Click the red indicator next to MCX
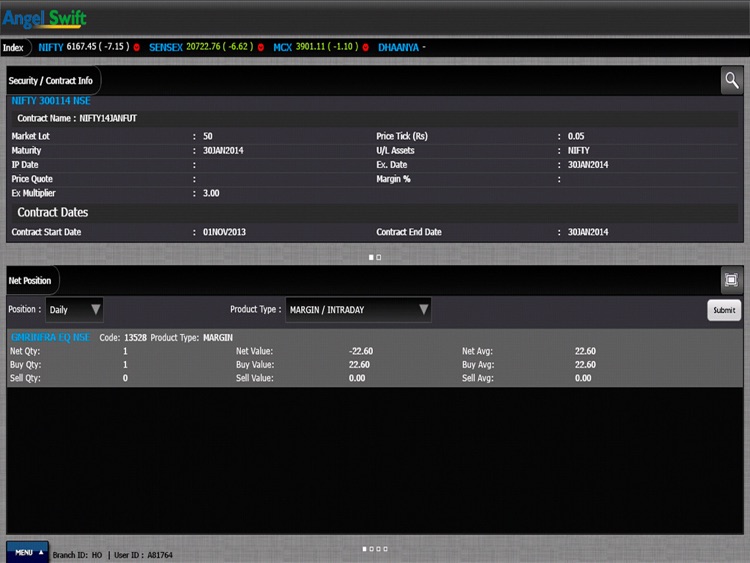Image resolution: width=750 pixels, height=563 pixels. 365,47
